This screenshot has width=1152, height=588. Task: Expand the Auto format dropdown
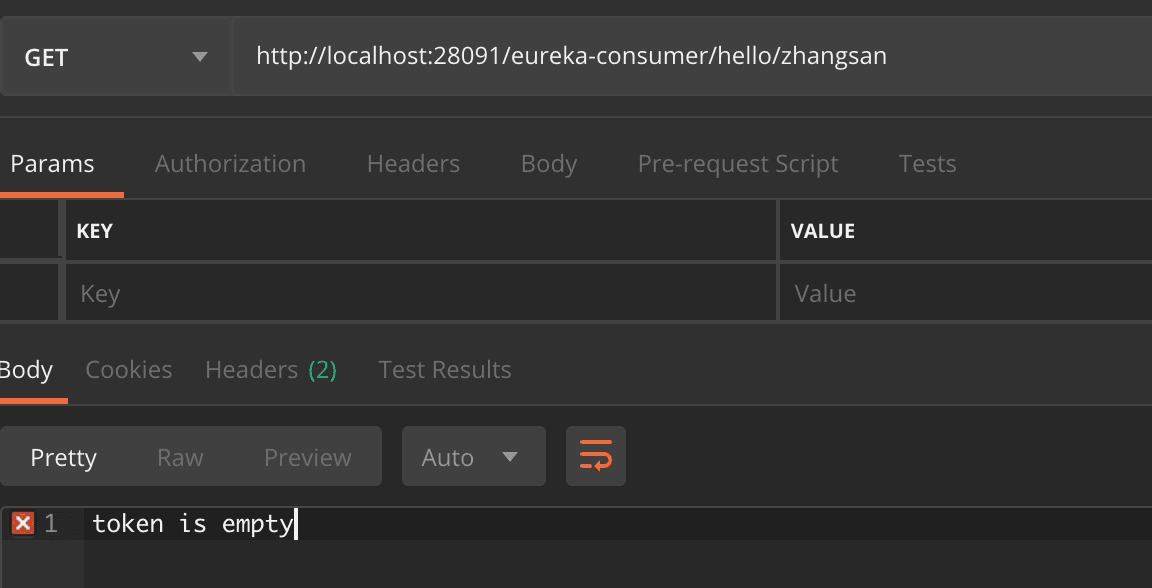pyautogui.click(x=473, y=457)
